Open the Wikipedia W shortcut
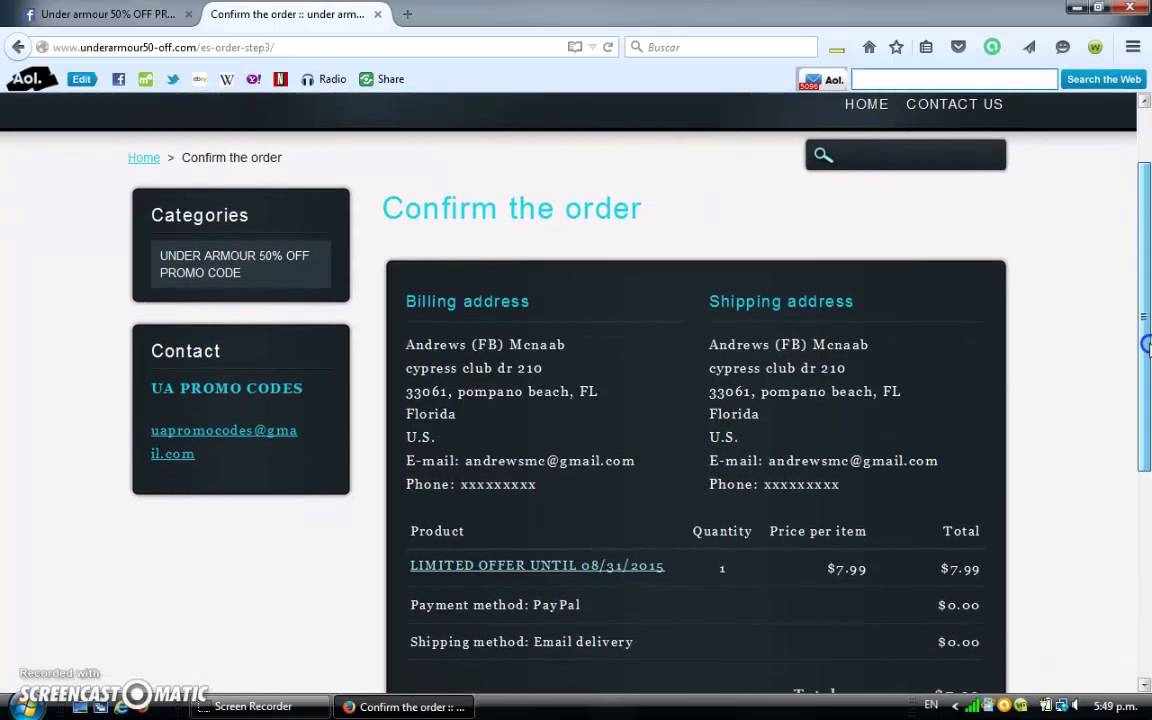 tap(226, 79)
